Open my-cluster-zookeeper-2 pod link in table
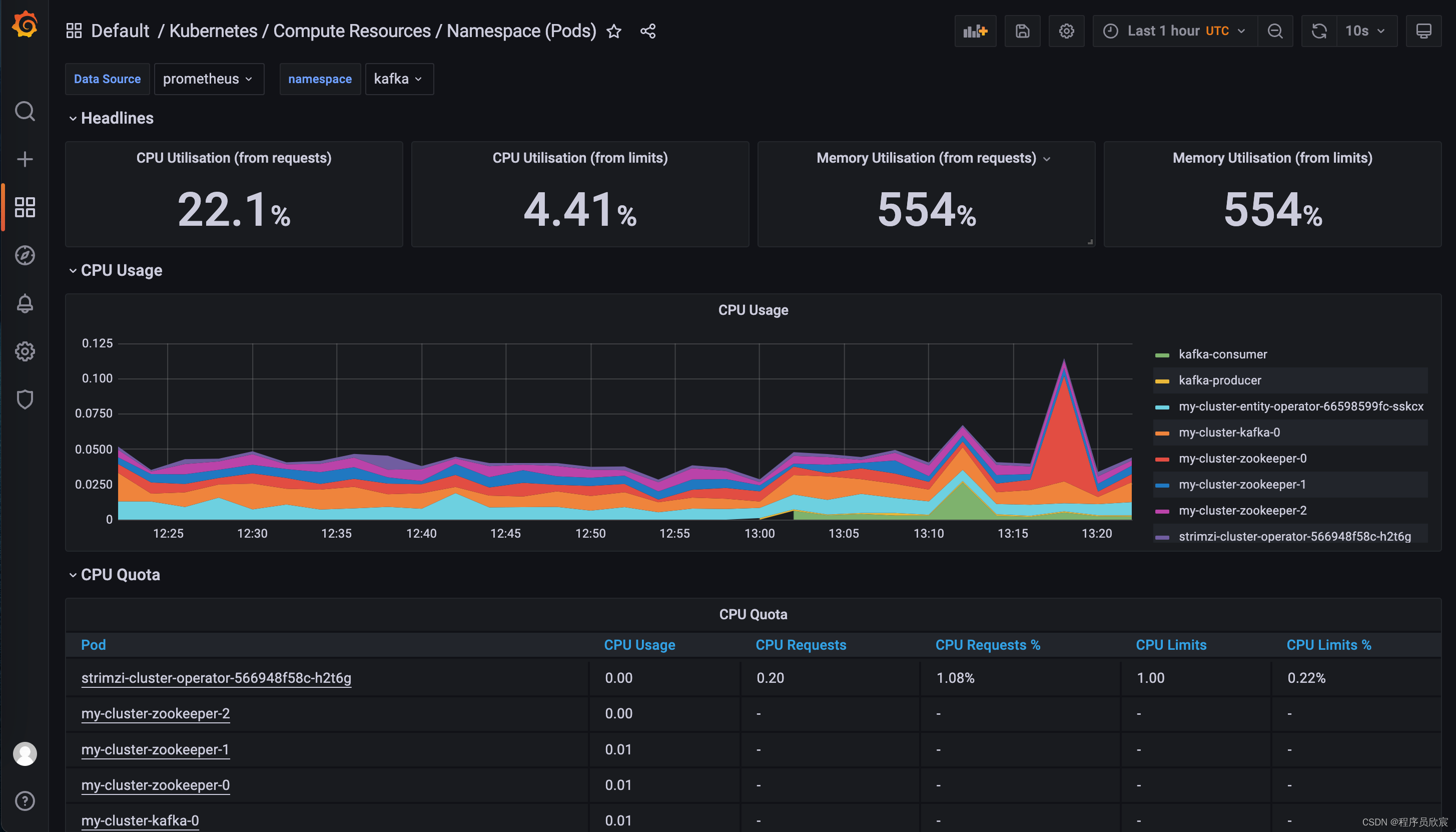This screenshot has height=832, width=1456. click(x=155, y=714)
